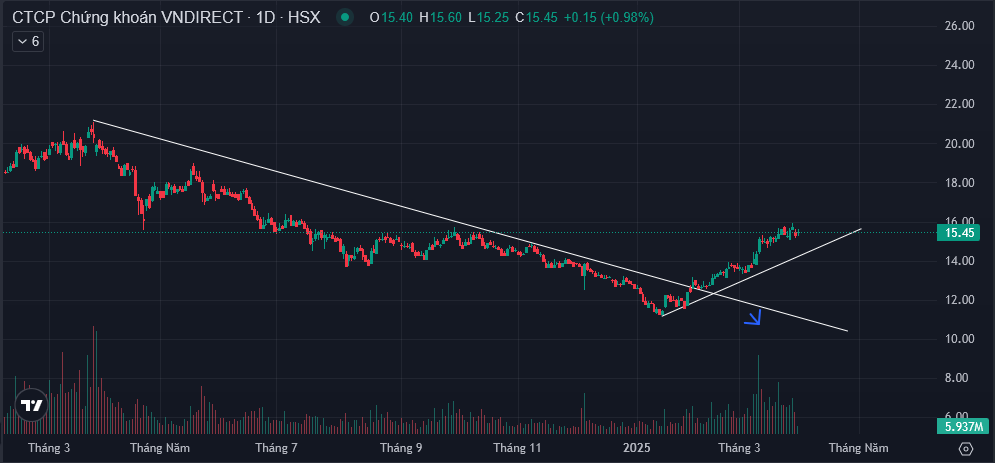Click the 22.00 price axis label
The image size is (995, 463).
click(x=959, y=104)
